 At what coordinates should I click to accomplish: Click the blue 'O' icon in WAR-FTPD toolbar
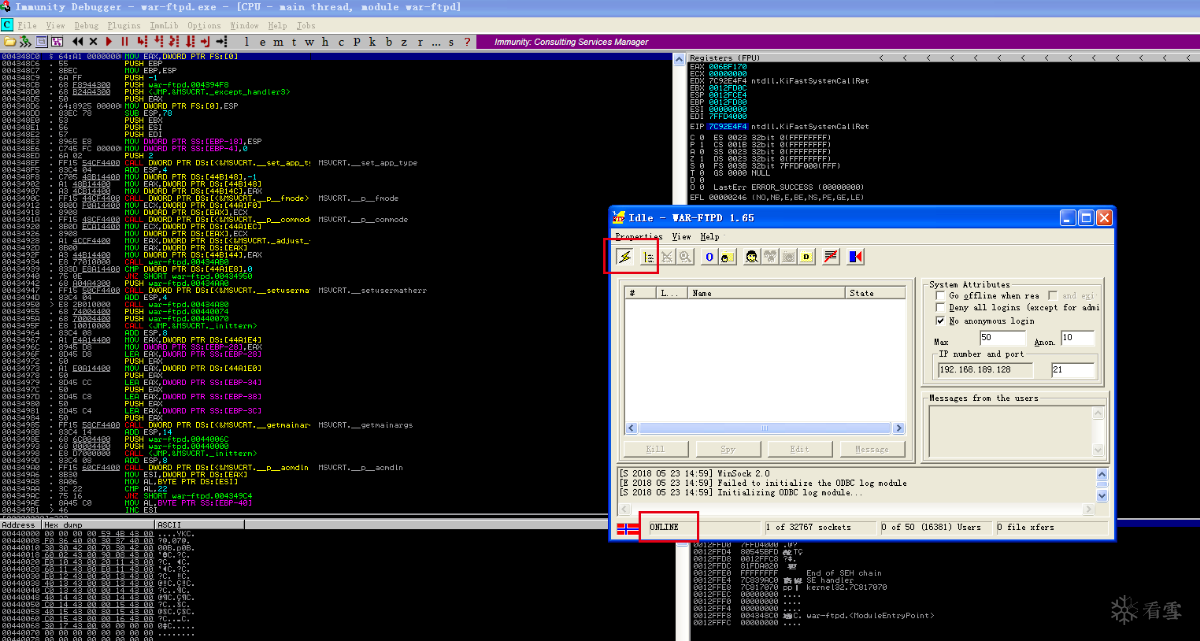[709, 257]
